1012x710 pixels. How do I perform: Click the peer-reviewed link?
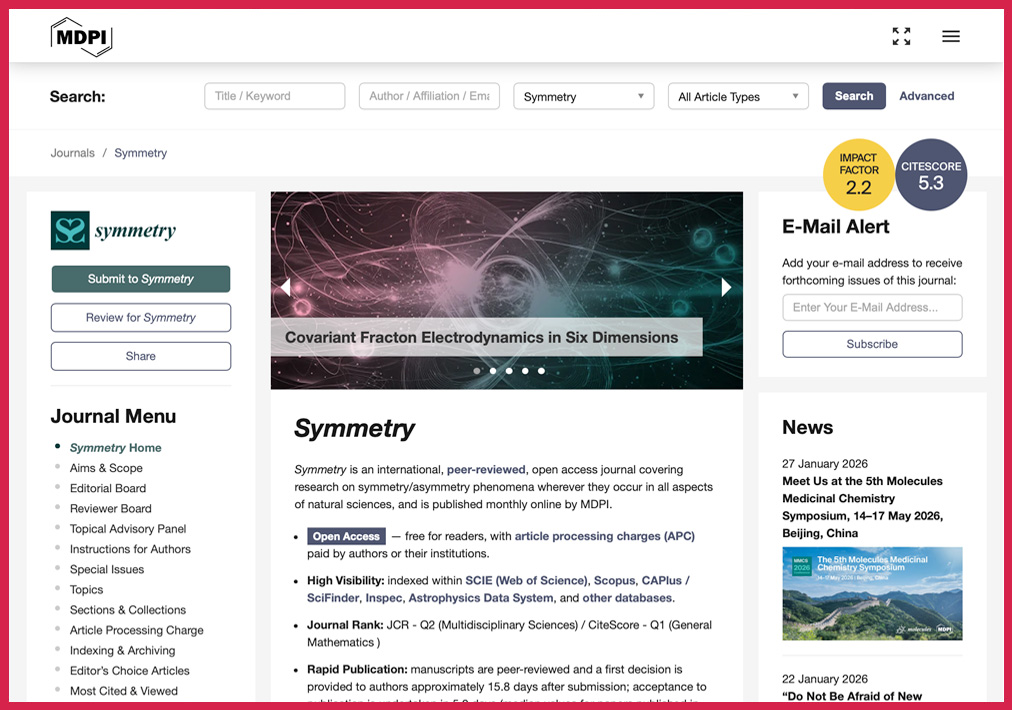[486, 469]
